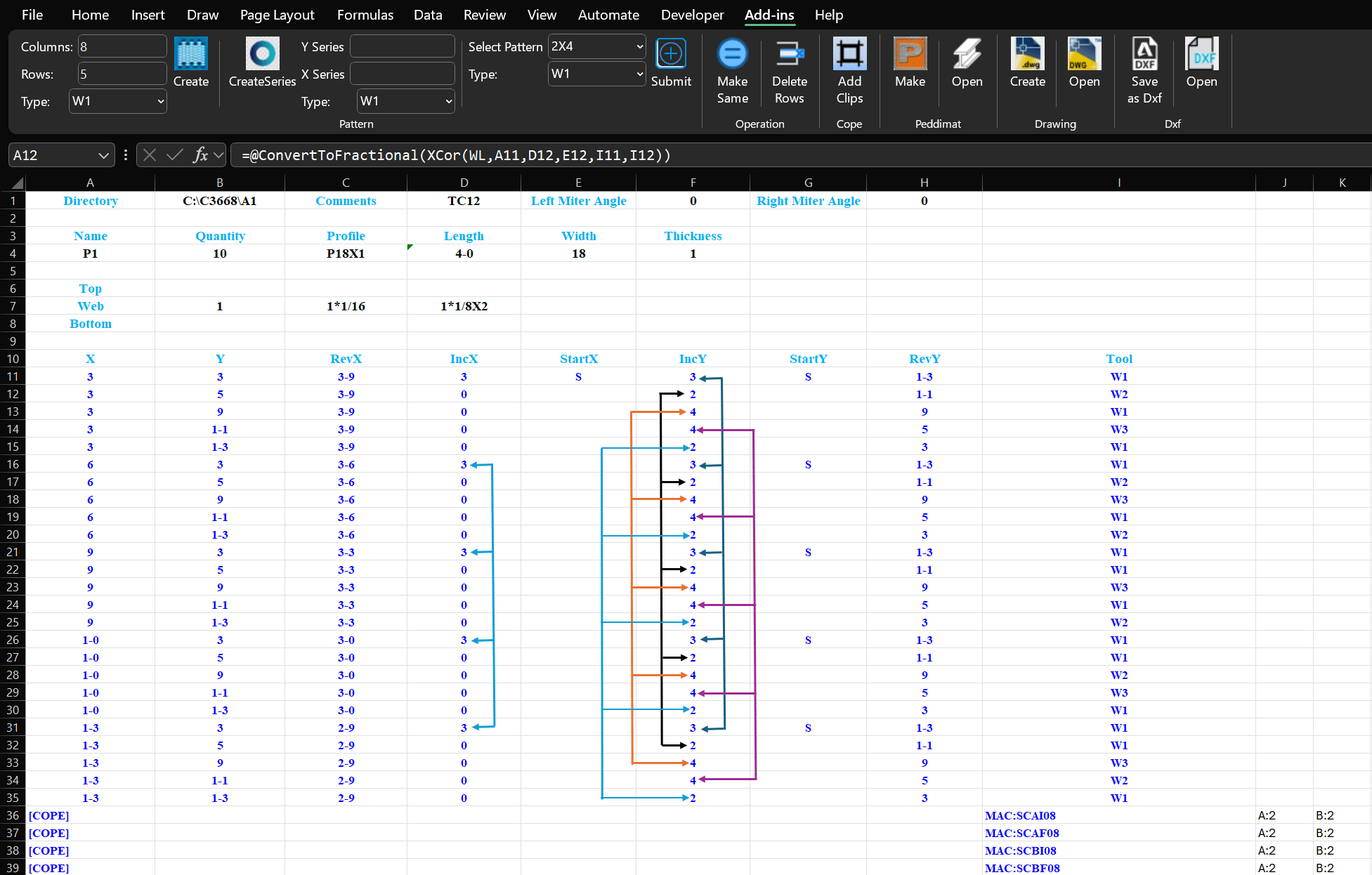1372x875 pixels.
Task: Click the Select All corner triangle
Action: [x=17, y=183]
